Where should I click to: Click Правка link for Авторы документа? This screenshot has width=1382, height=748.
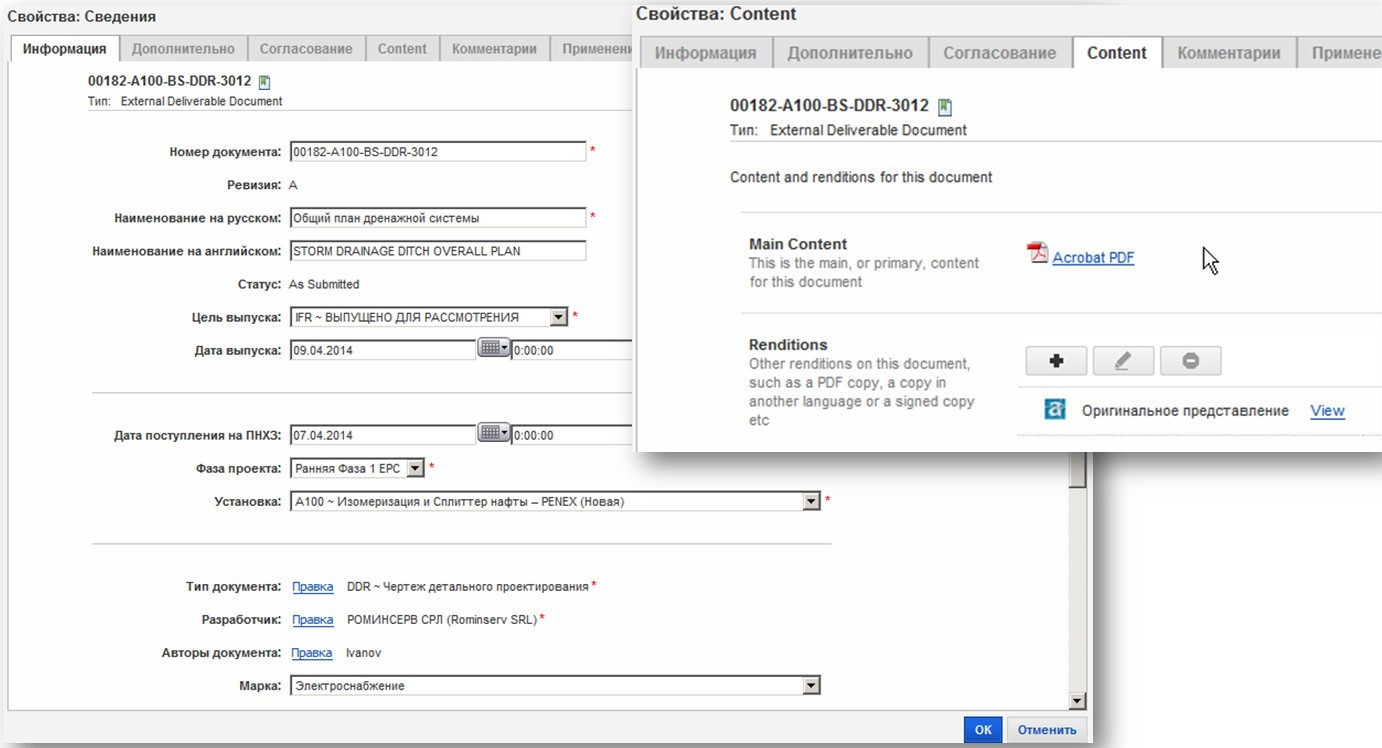[312, 653]
